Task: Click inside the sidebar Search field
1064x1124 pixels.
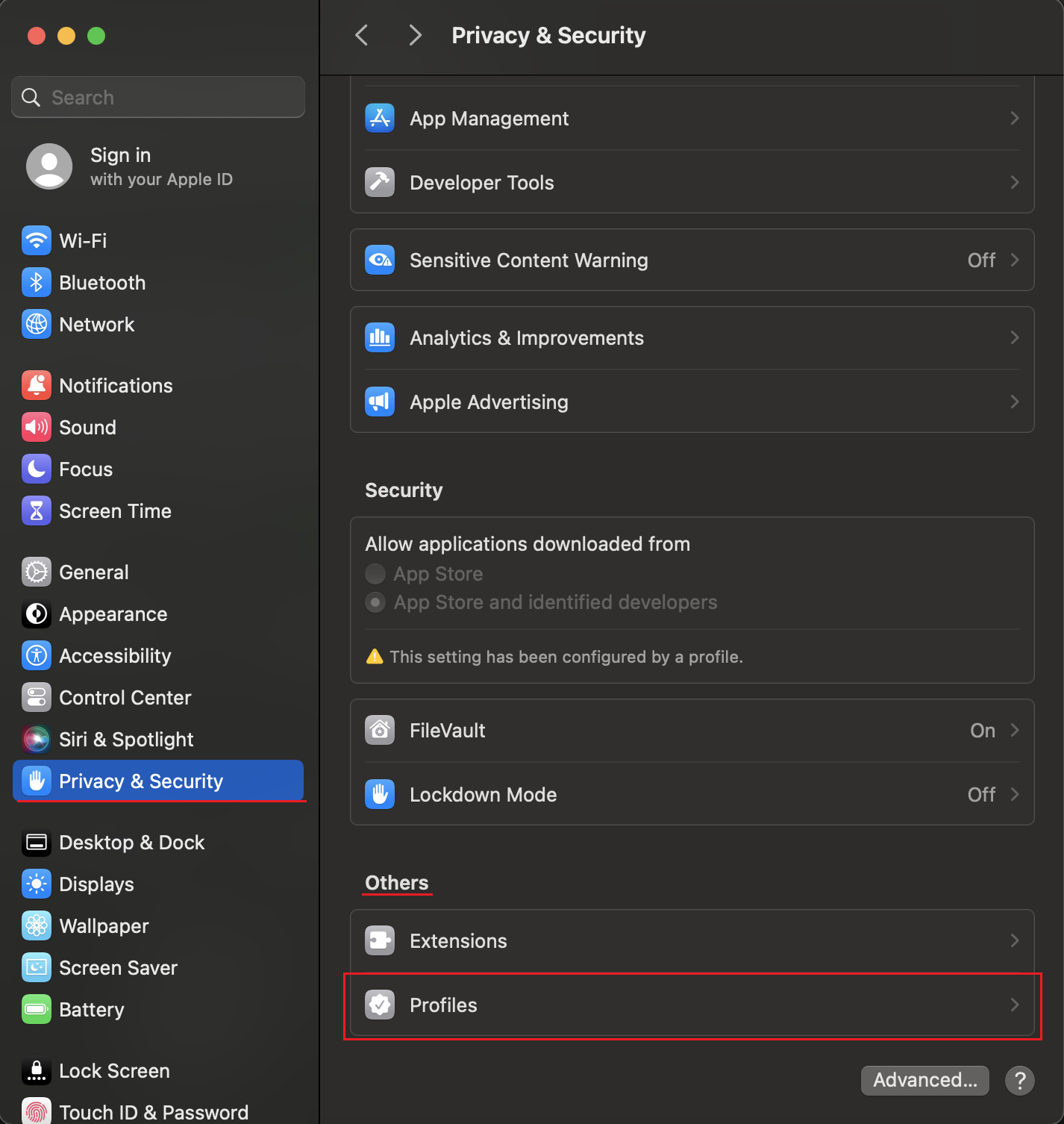Action: point(157,97)
